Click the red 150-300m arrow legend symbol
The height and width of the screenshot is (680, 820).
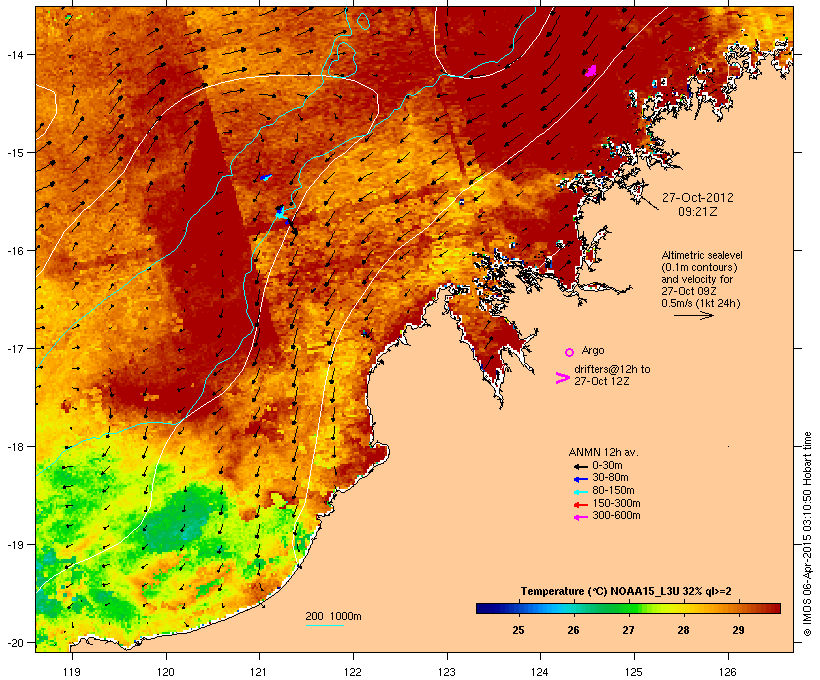click(580, 504)
